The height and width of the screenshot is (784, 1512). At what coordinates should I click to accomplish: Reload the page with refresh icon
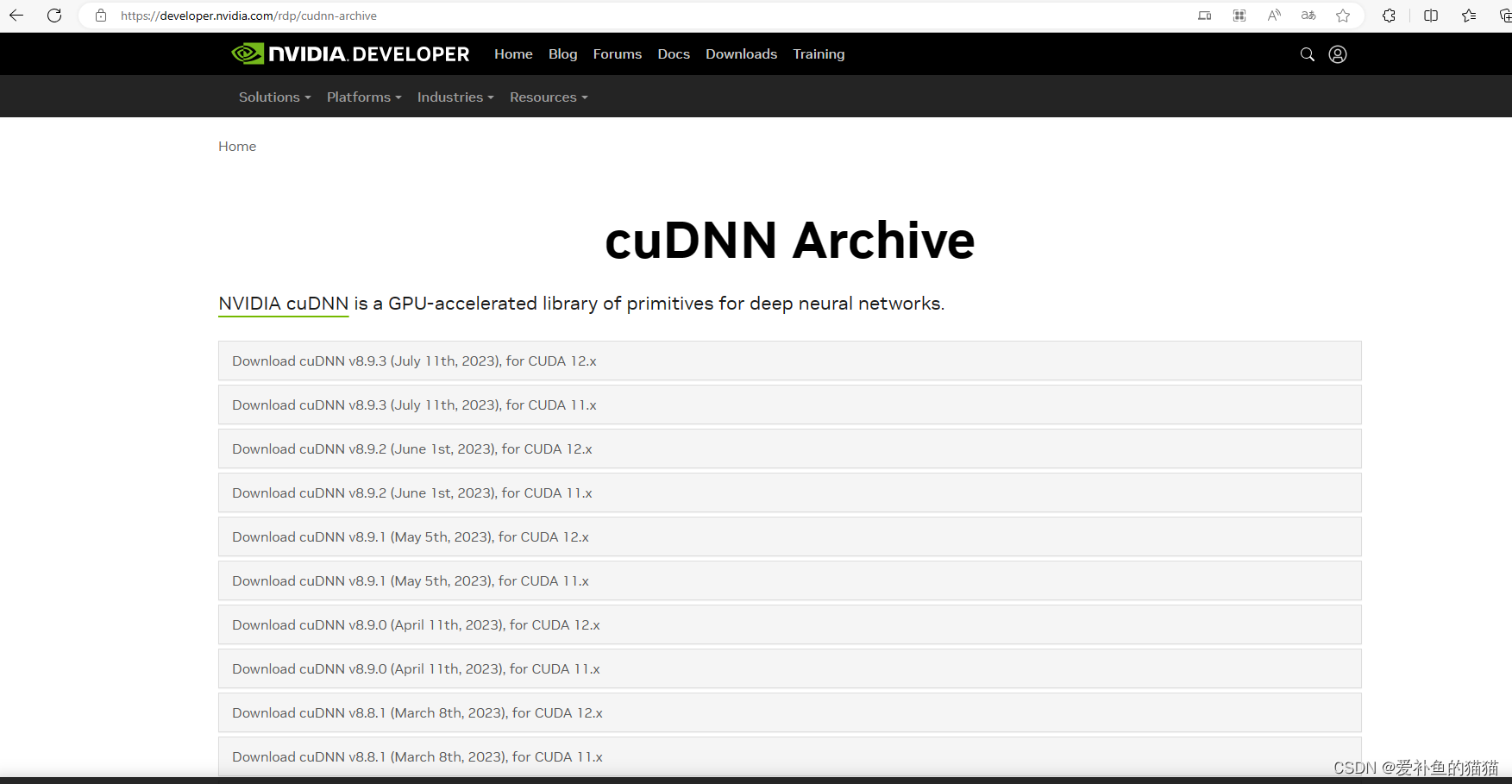(x=54, y=16)
